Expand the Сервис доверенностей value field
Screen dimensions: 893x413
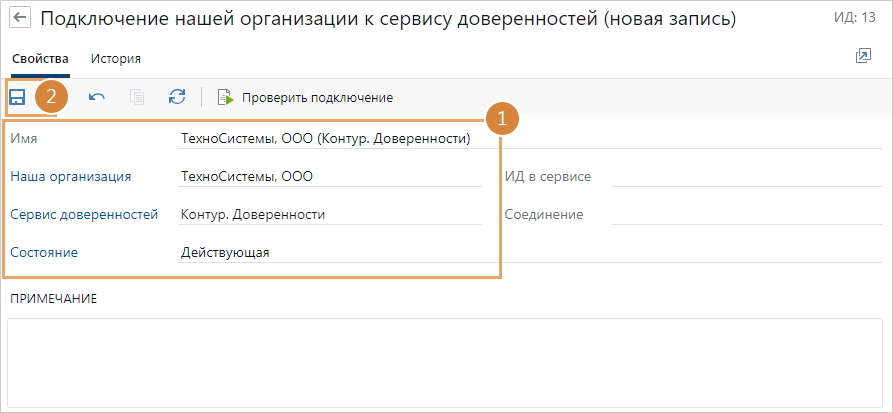point(330,214)
